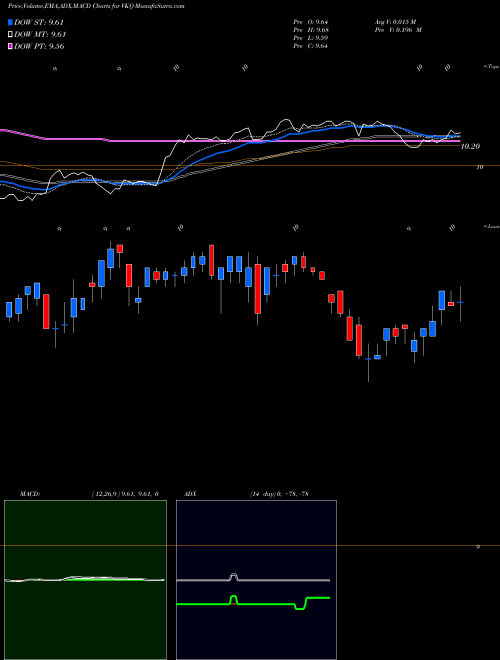Click the bright green ADX line
Screen dimensions: 500x660
pos(253,604)
